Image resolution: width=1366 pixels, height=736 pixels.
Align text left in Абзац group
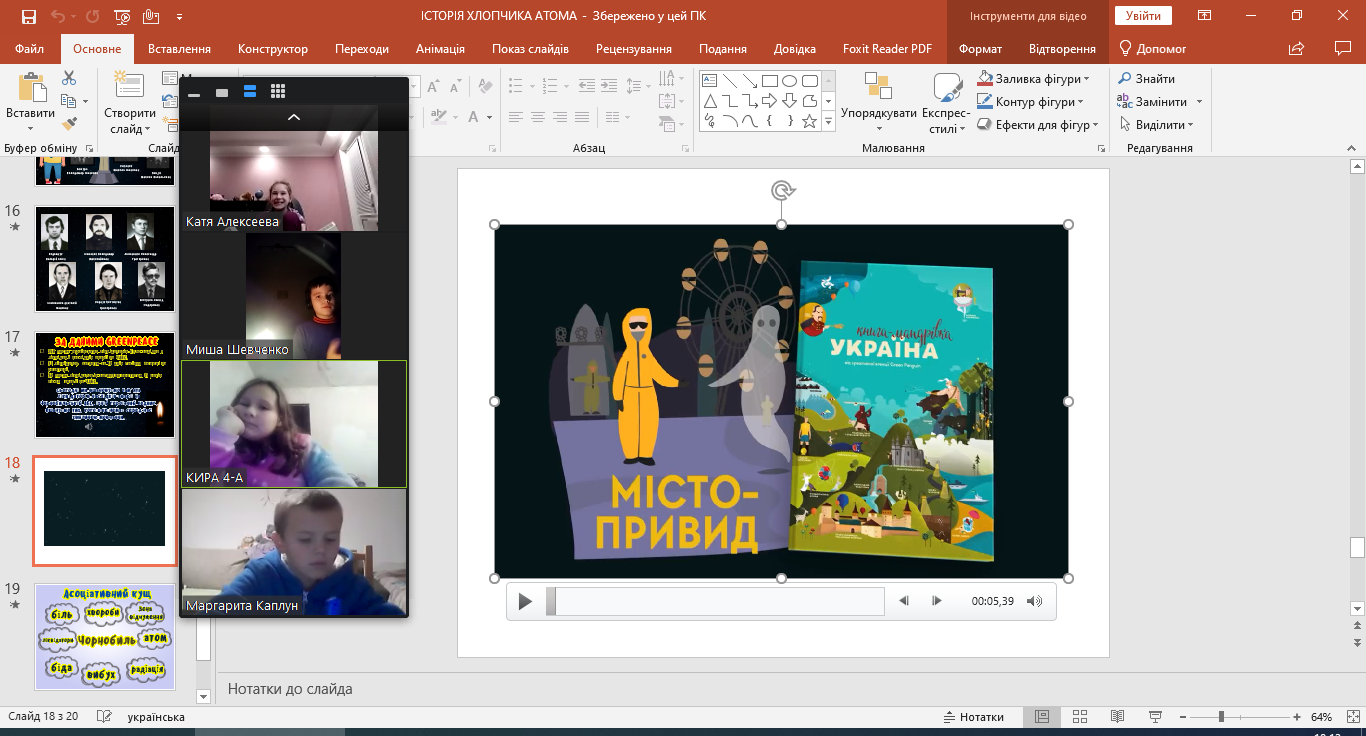(x=515, y=117)
